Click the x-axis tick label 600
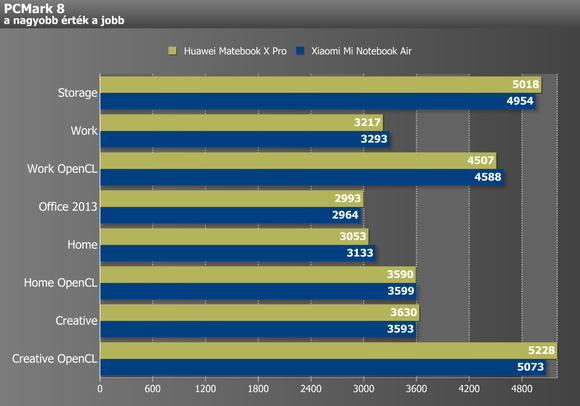 [152, 389]
